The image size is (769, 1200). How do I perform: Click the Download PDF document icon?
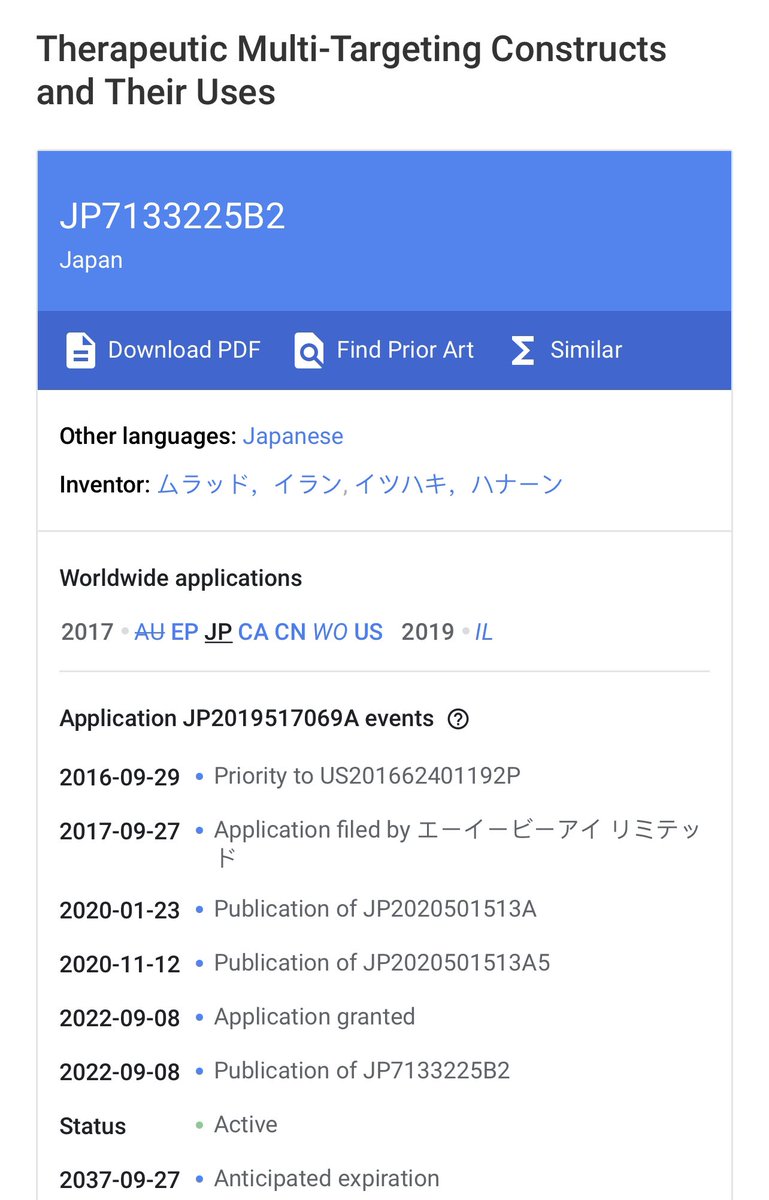[81, 350]
